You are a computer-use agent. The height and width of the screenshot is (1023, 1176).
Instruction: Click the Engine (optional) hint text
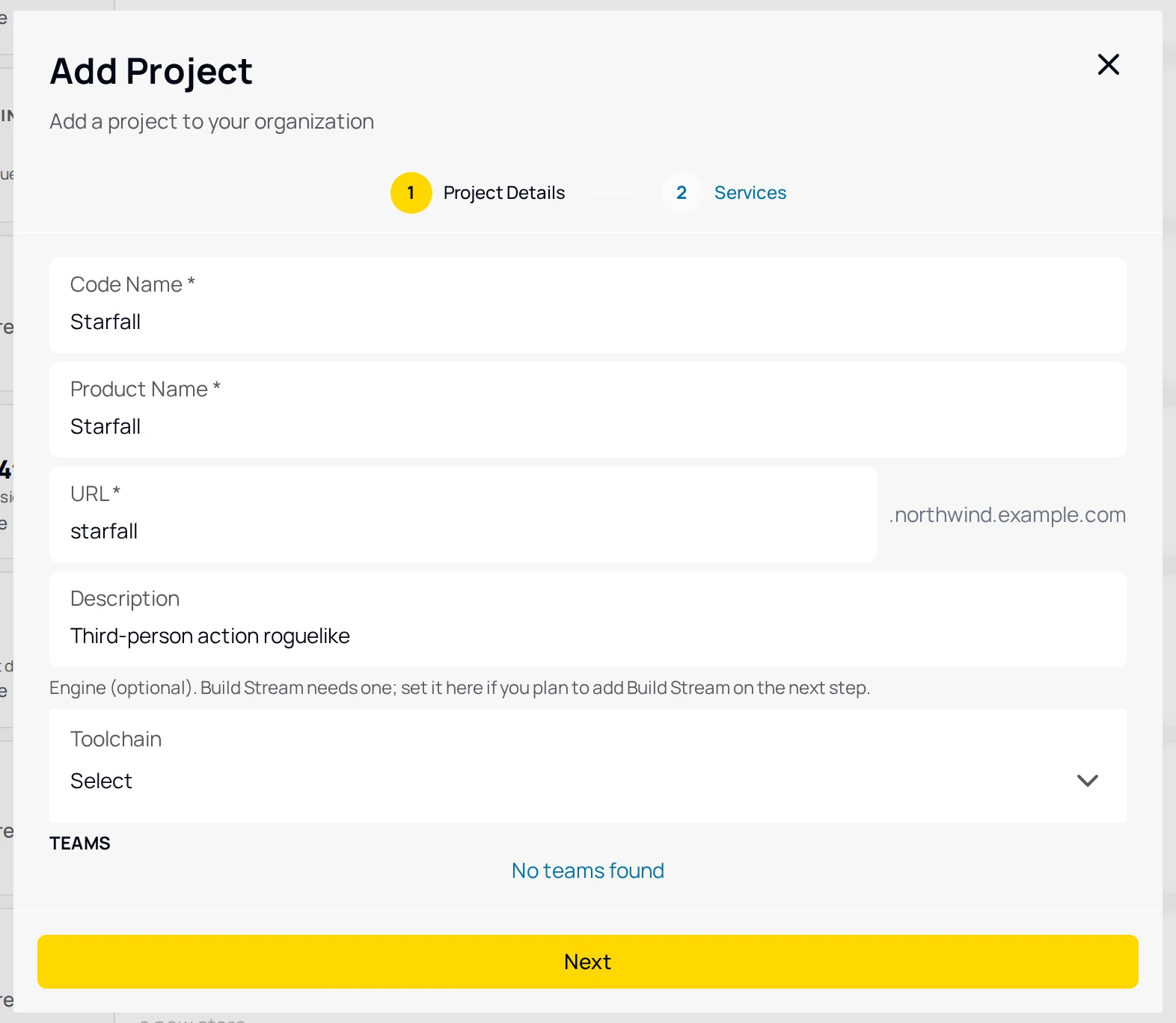[460, 688]
